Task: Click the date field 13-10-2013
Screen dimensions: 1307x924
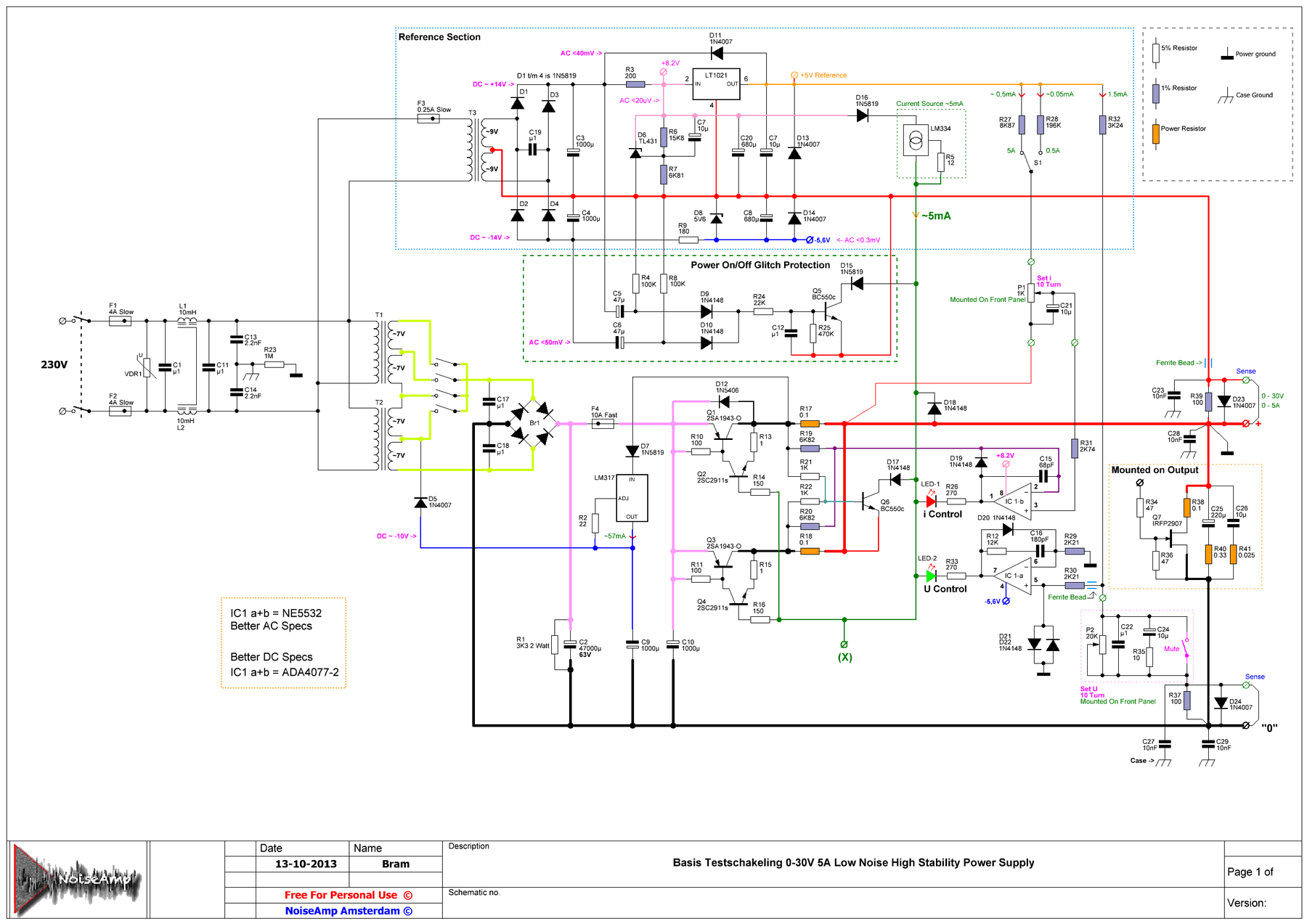Action: pyautogui.click(x=306, y=864)
